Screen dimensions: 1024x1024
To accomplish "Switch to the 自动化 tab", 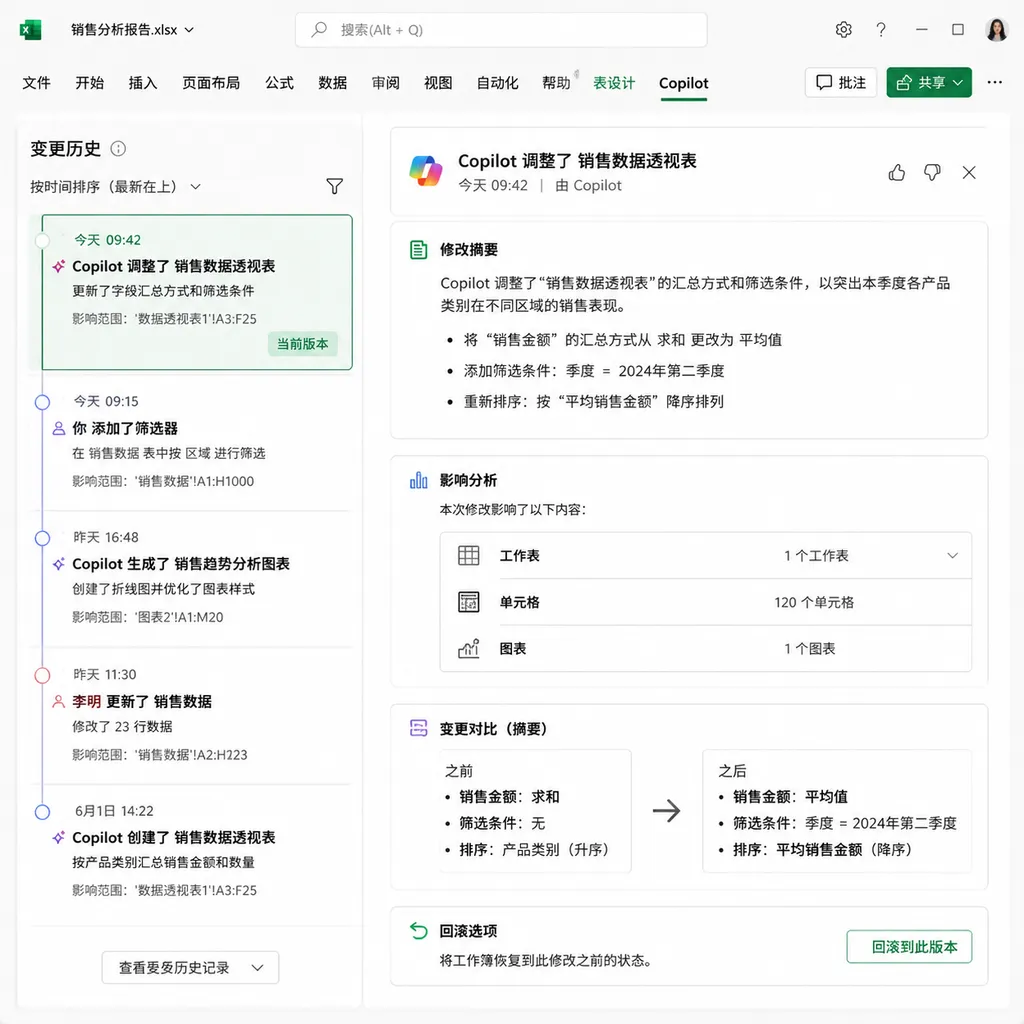I will [498, 83].
